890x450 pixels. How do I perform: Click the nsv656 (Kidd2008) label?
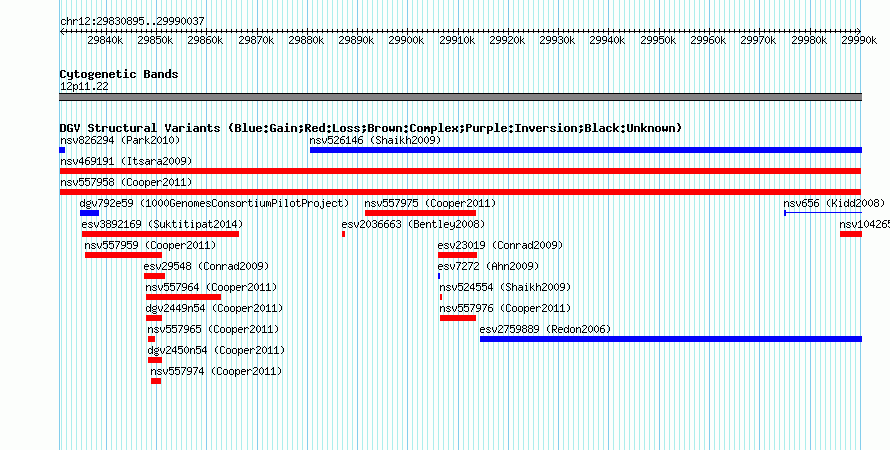coord(834,203)
